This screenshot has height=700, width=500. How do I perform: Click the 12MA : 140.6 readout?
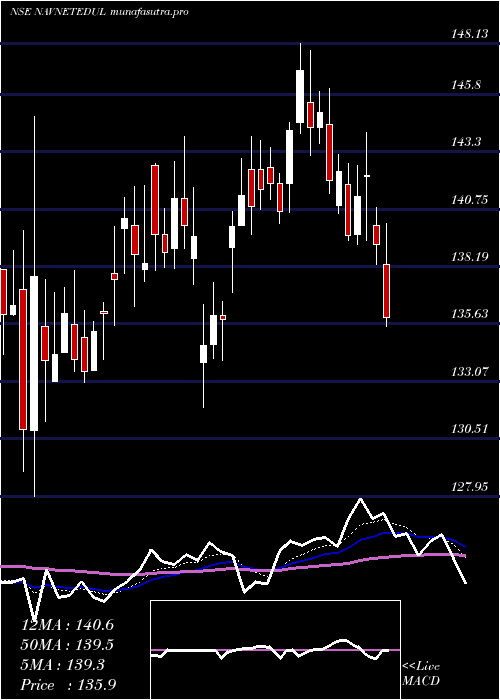point(67,625)
